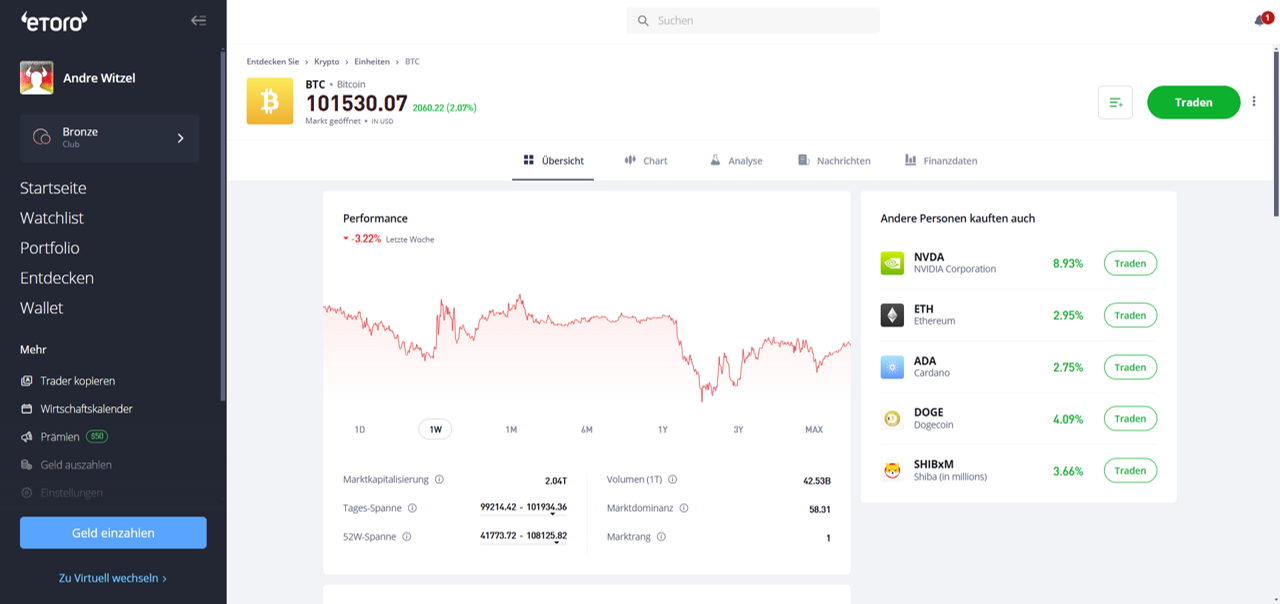Switch to the Chart tab

(x=646, y=160)
